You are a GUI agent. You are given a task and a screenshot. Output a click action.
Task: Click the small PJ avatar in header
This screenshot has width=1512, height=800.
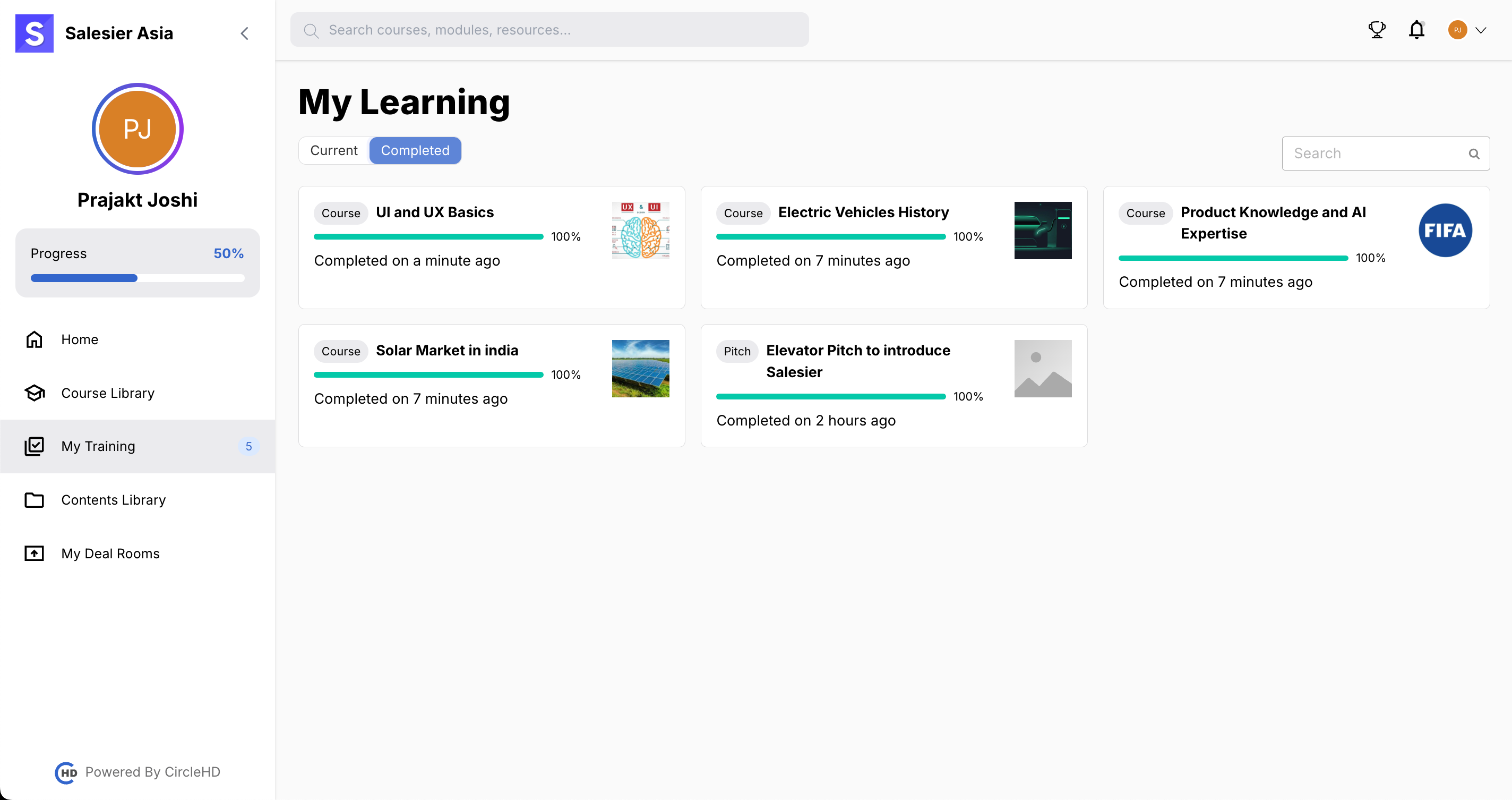point(1457,30)
